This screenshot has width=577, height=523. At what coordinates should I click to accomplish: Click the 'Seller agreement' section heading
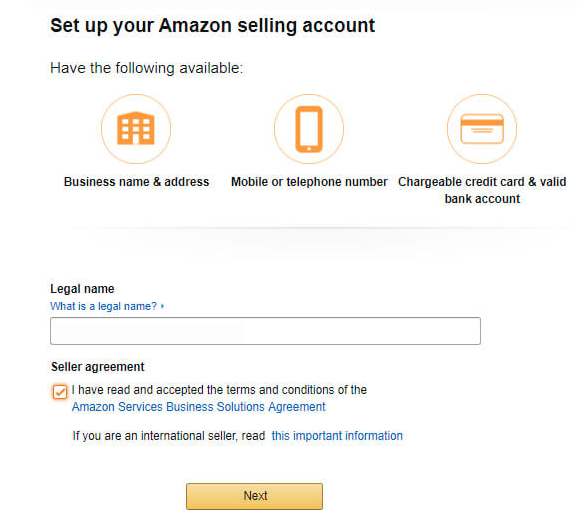[98, 367]
